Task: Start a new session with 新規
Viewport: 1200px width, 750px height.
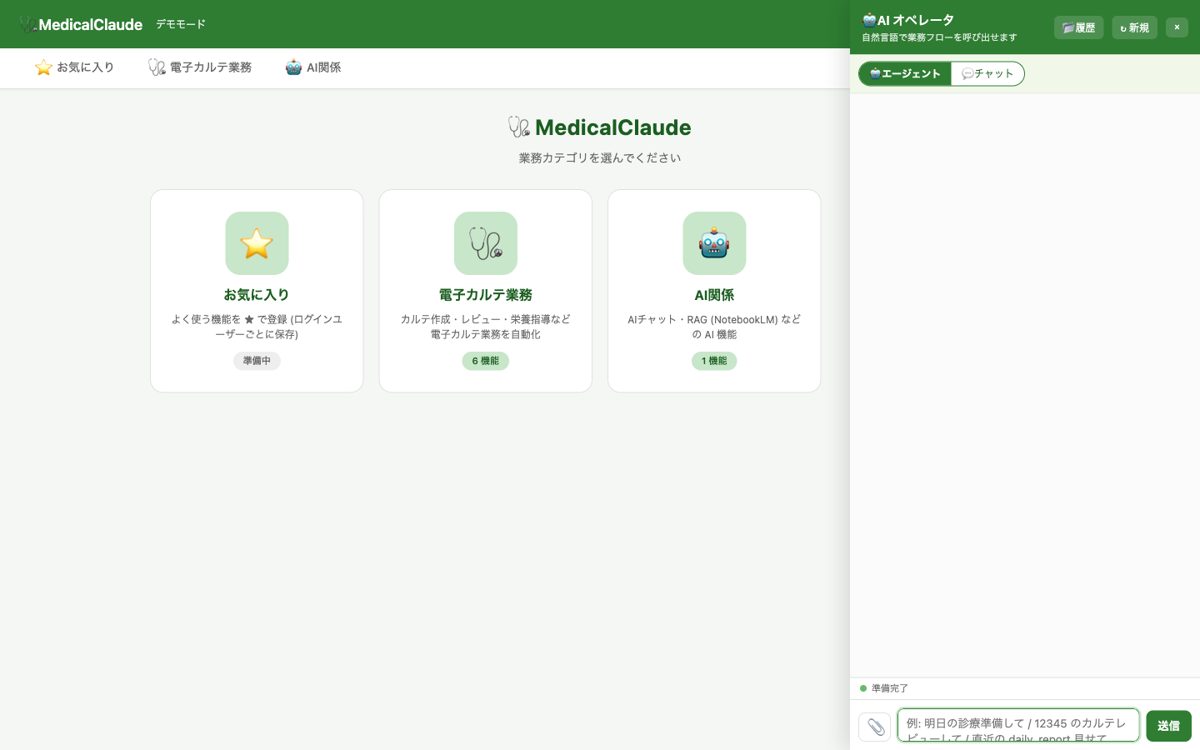Action: pos(1135,28)
